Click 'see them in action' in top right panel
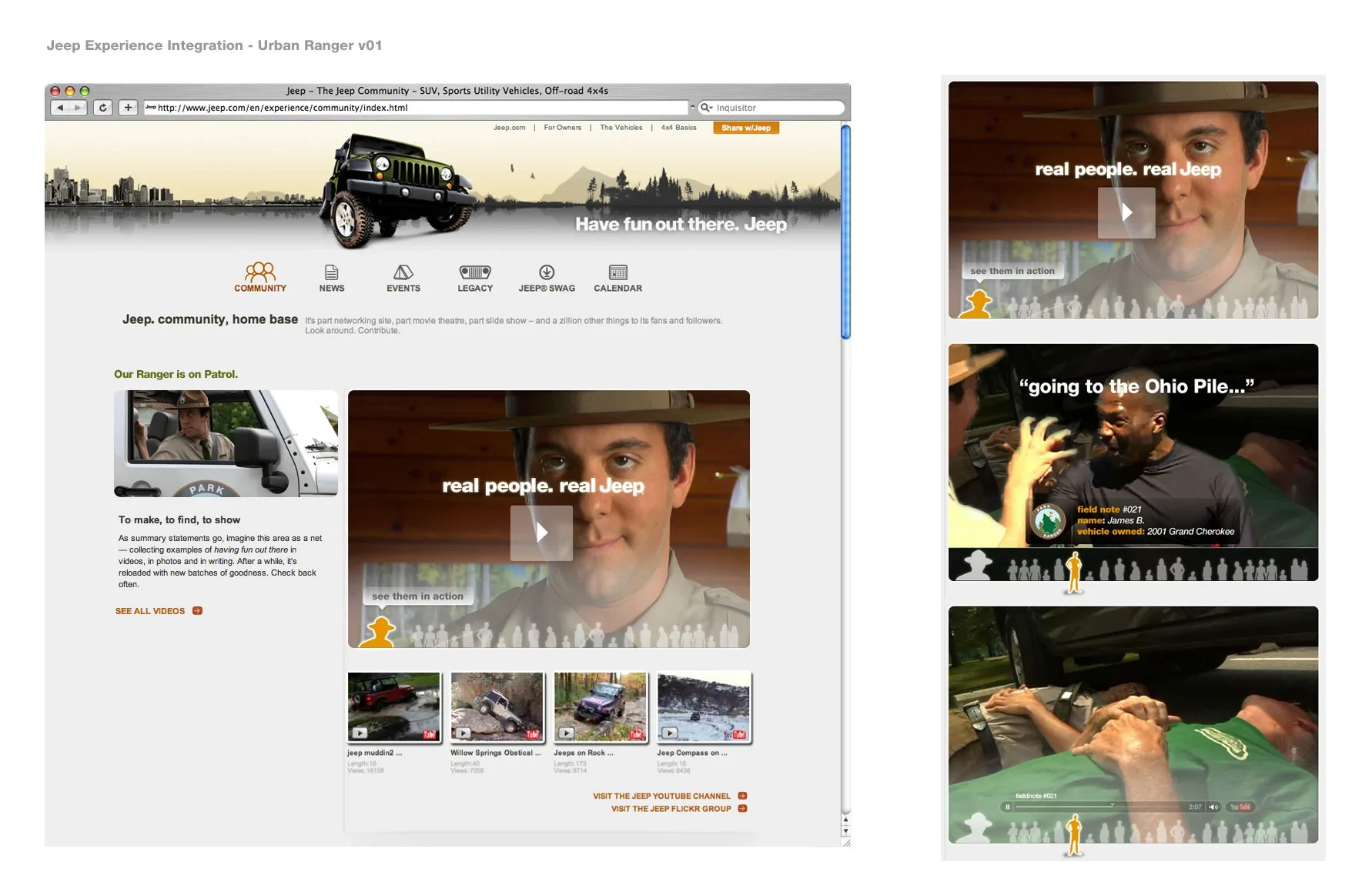 tap(1012, 271)
